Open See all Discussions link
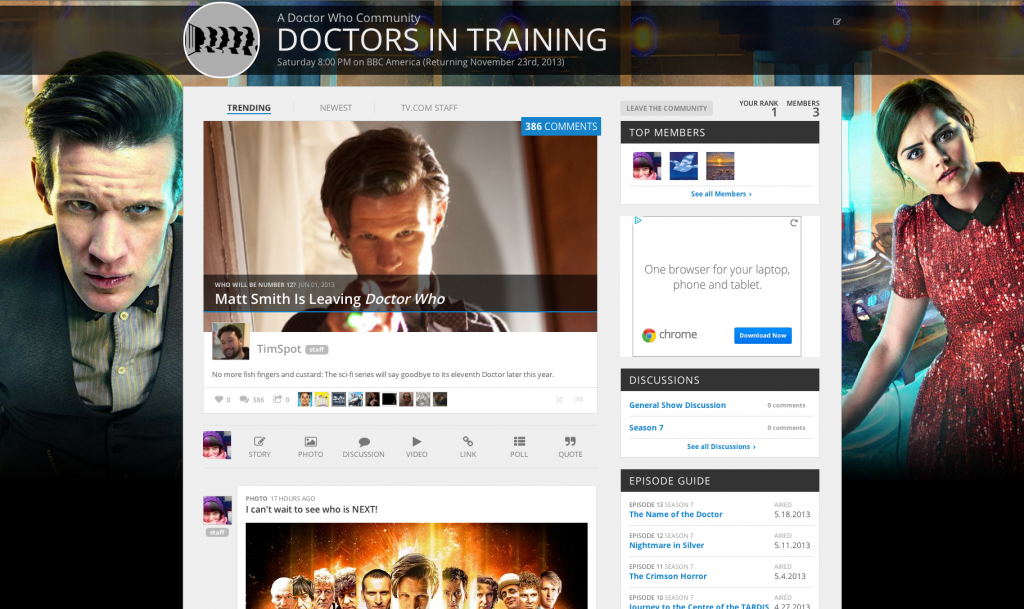 click(721, 446)
